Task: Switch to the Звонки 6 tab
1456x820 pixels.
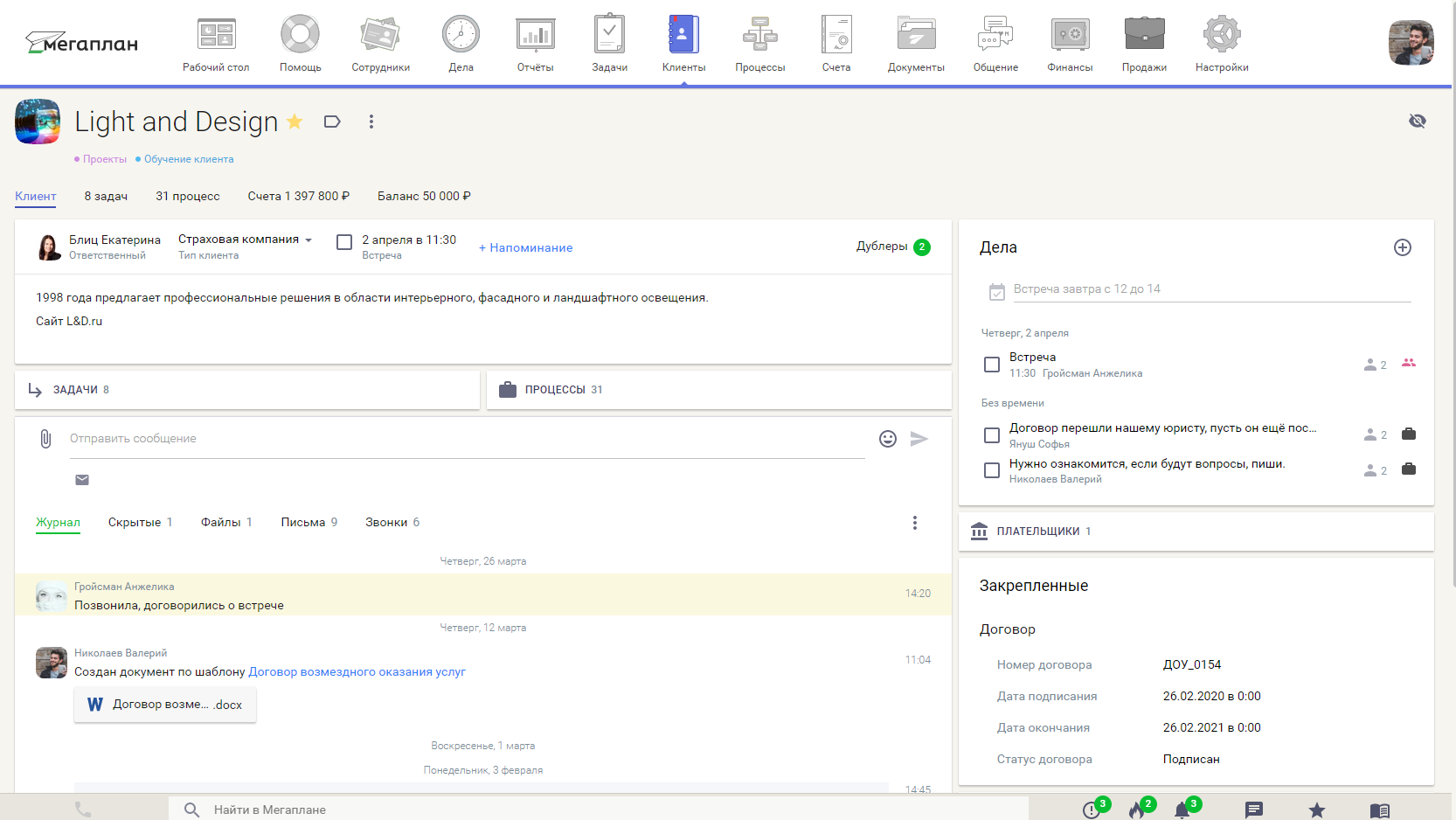Action: 392,523
